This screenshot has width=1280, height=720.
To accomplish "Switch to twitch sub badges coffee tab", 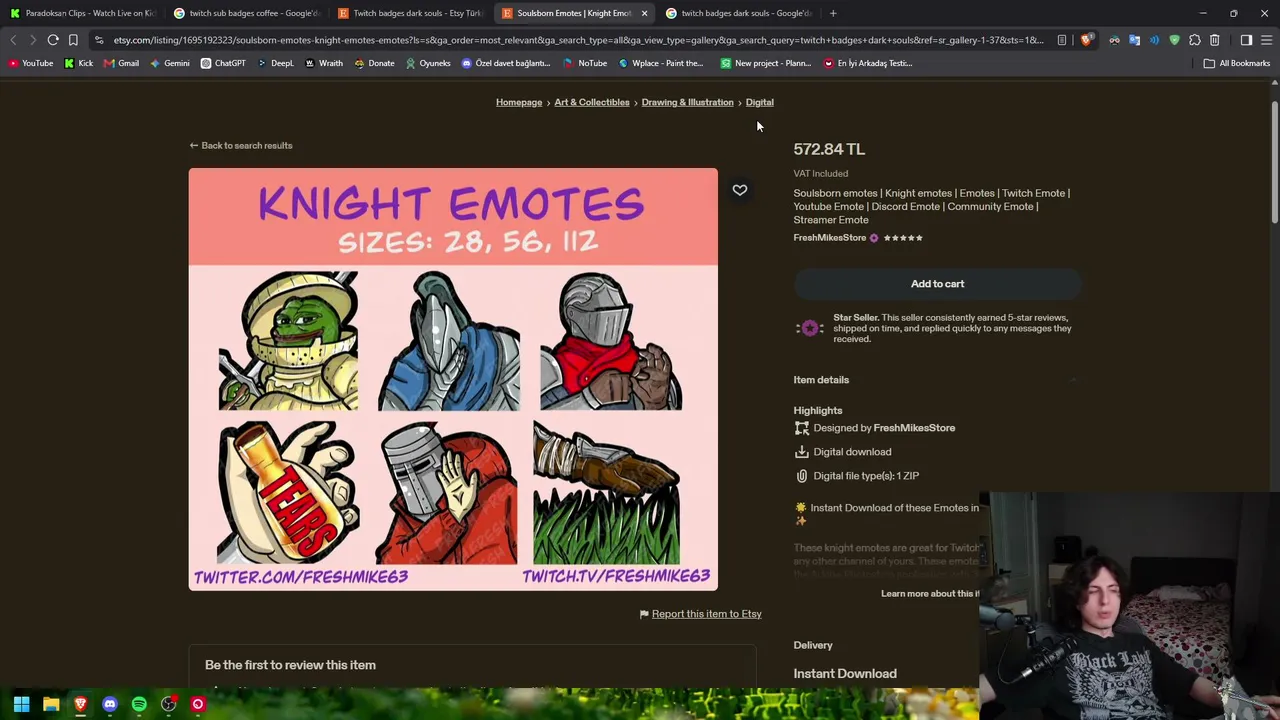I will coord(246,13).
